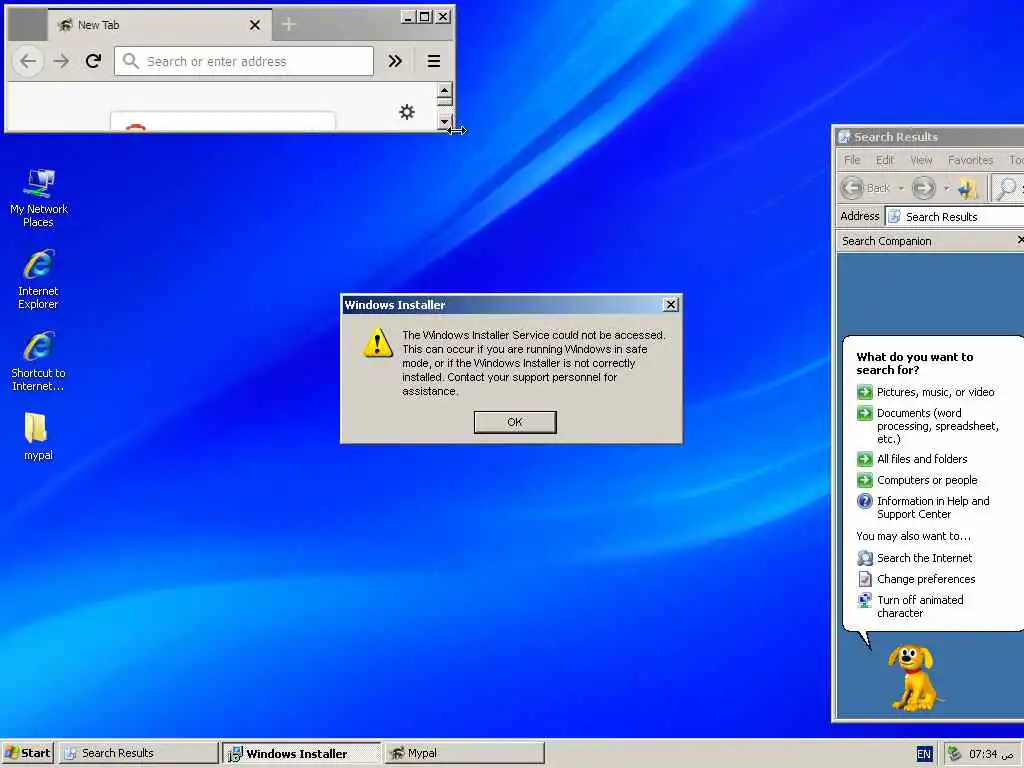
Task: Expand Forward history dropdown arrow
Action: pos(946,188)
